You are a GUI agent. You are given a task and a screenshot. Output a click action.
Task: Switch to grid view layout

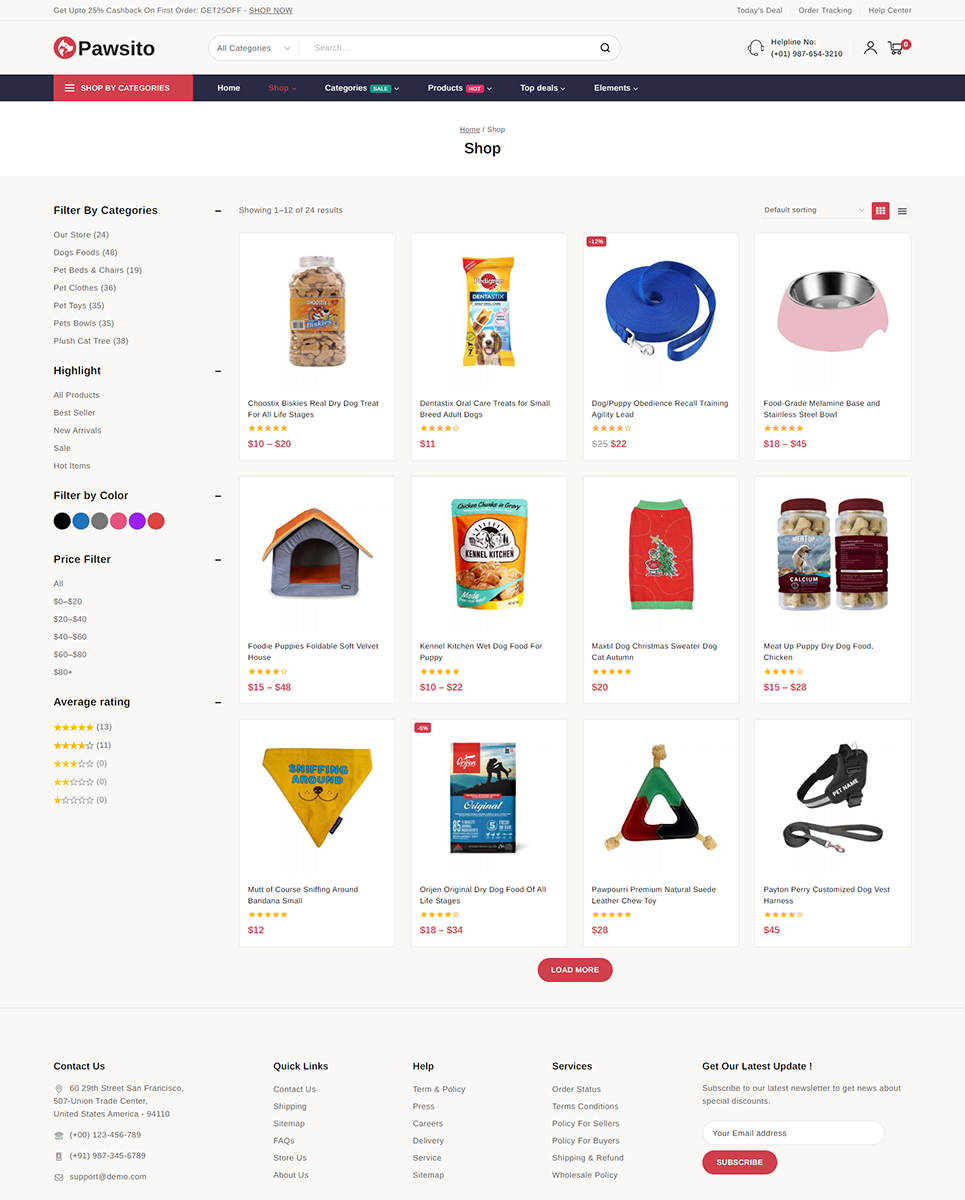click(880, 210)
